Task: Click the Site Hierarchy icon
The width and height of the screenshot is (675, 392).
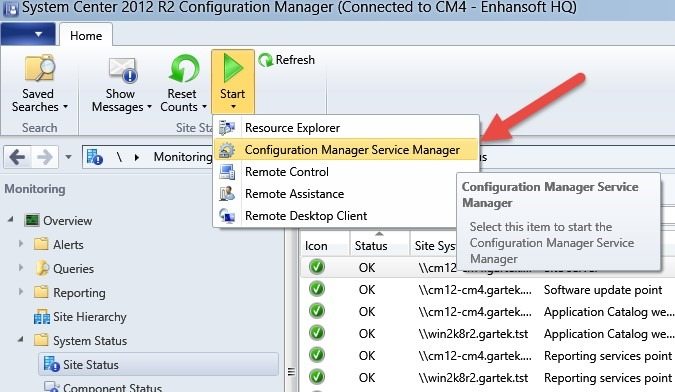Action: coord(42,317)
